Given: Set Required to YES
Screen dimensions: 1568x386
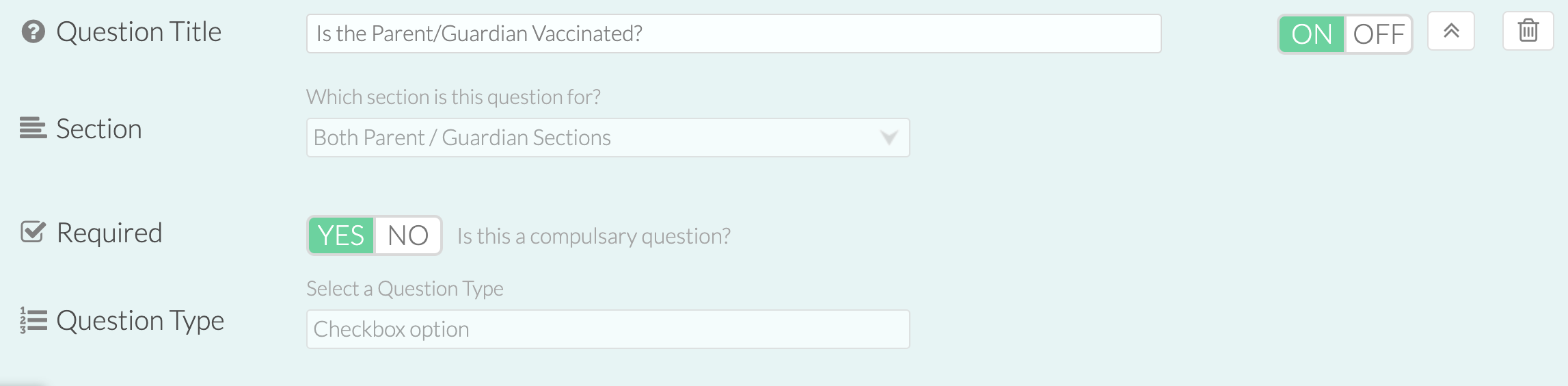Looking at the screenshot, I should tap(341, 235).
